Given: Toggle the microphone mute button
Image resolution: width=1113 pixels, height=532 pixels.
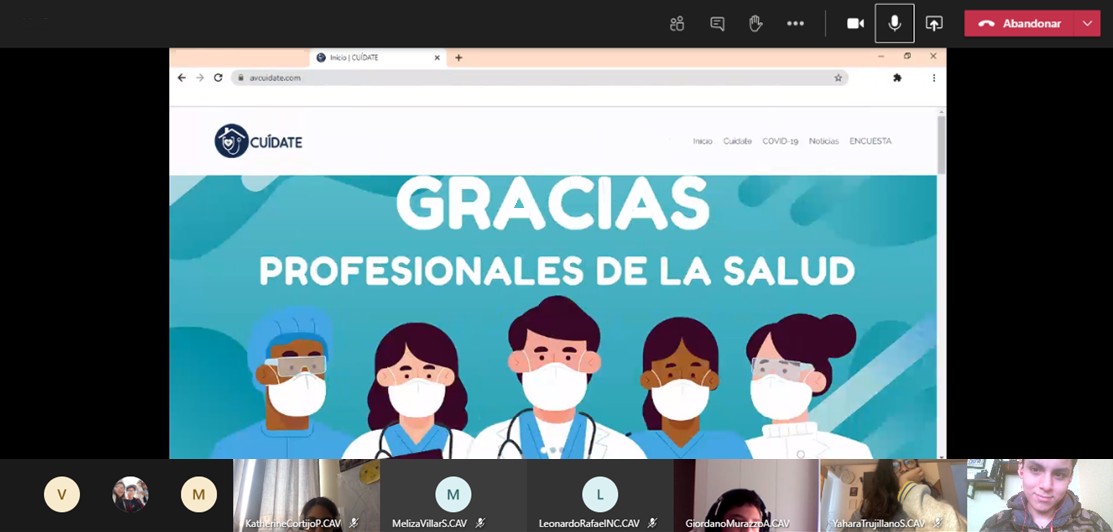Looking at the screenshot, I should (x=894, y=23).
